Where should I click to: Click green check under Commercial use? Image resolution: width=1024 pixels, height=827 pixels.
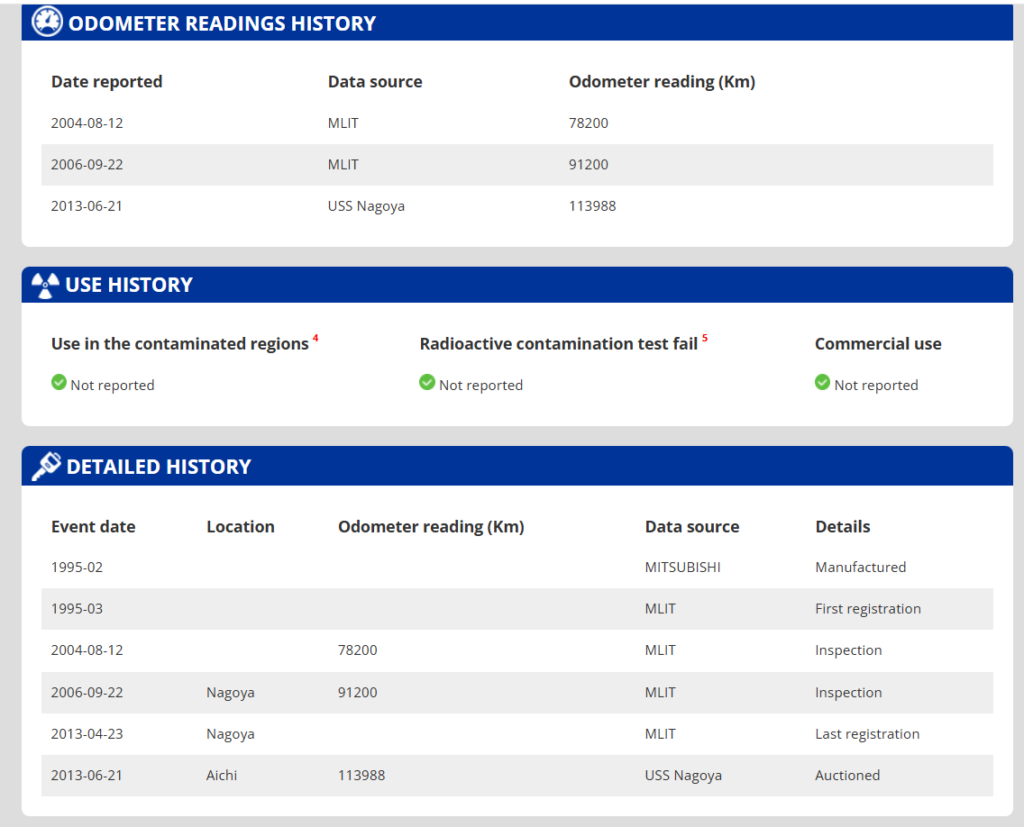pyautogui.click(x=822, y=383)
